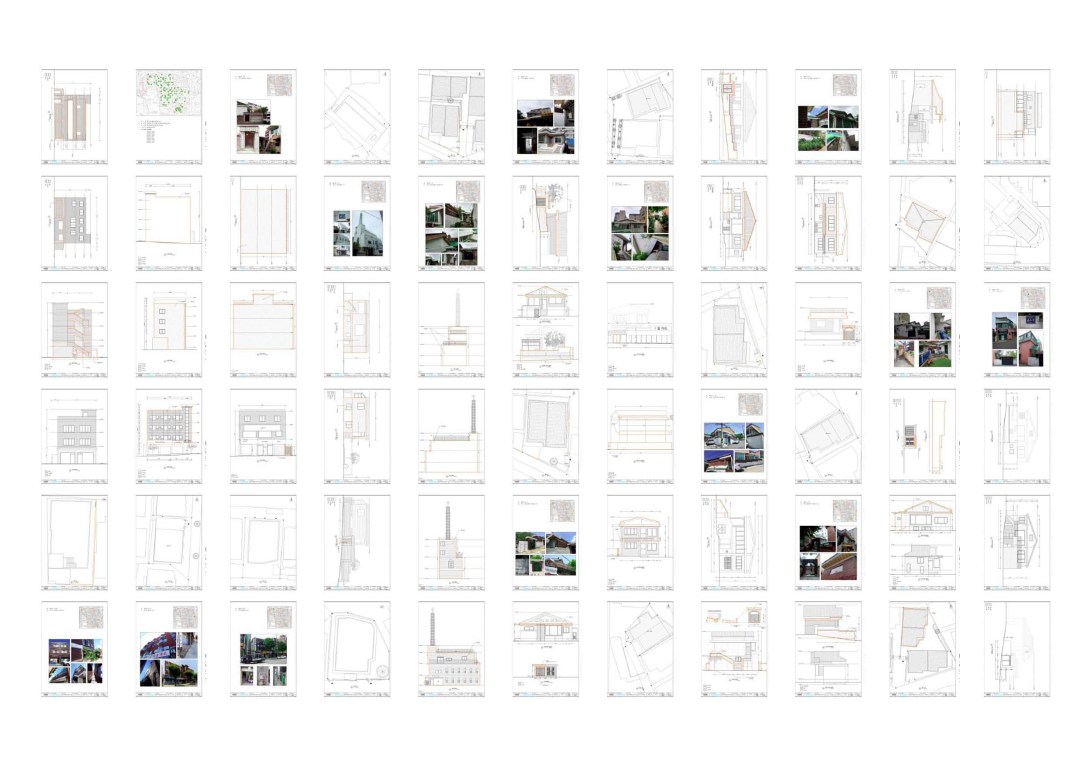This screenshot has width=1091, height=766.
Task: Open the pitched-roof house elevation in the bottom row
Action: pos(546,648)
